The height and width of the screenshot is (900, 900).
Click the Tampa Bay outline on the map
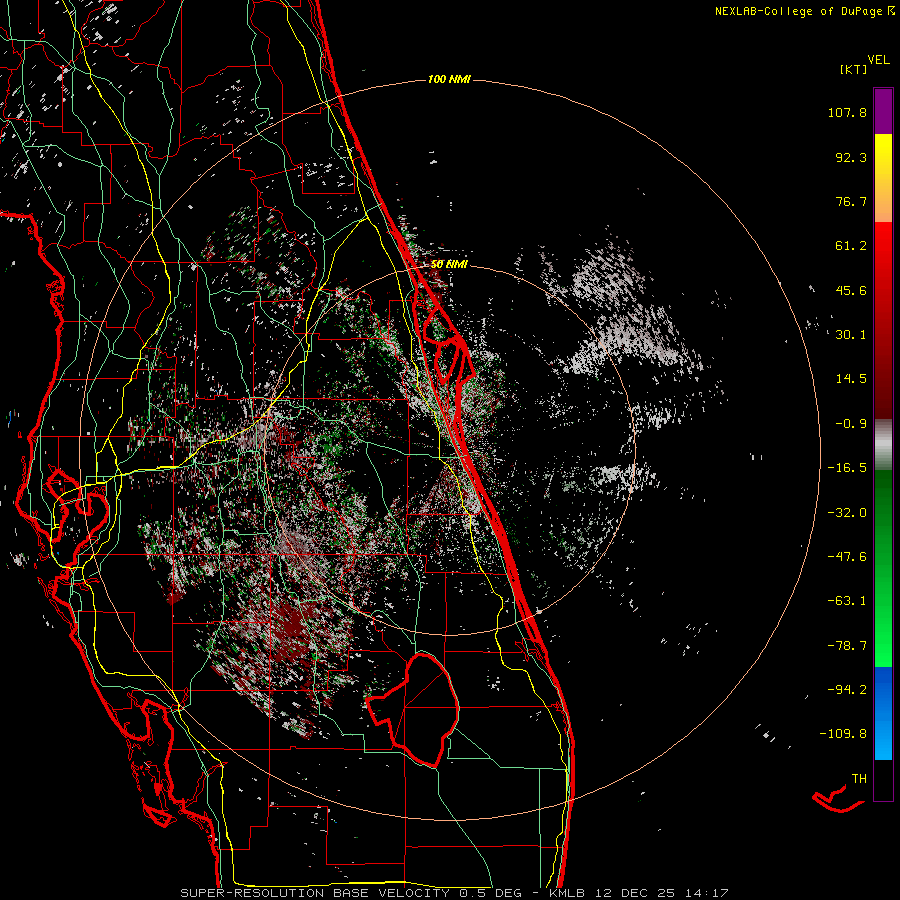tap(77, 519)
